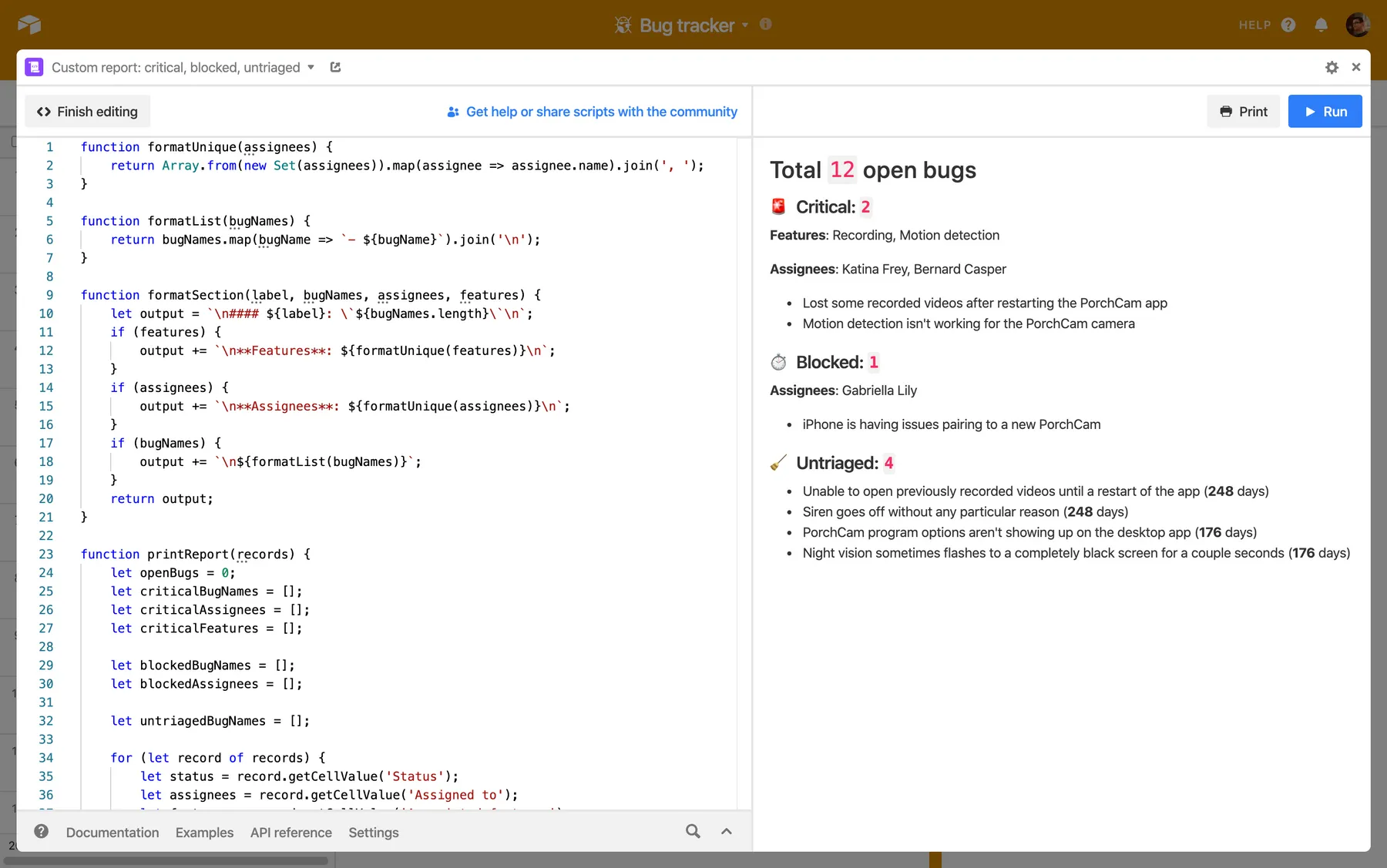The width and height of the screenshot is (1387, 868).
Task: Click the help question mark icon
Action: 1288,25
